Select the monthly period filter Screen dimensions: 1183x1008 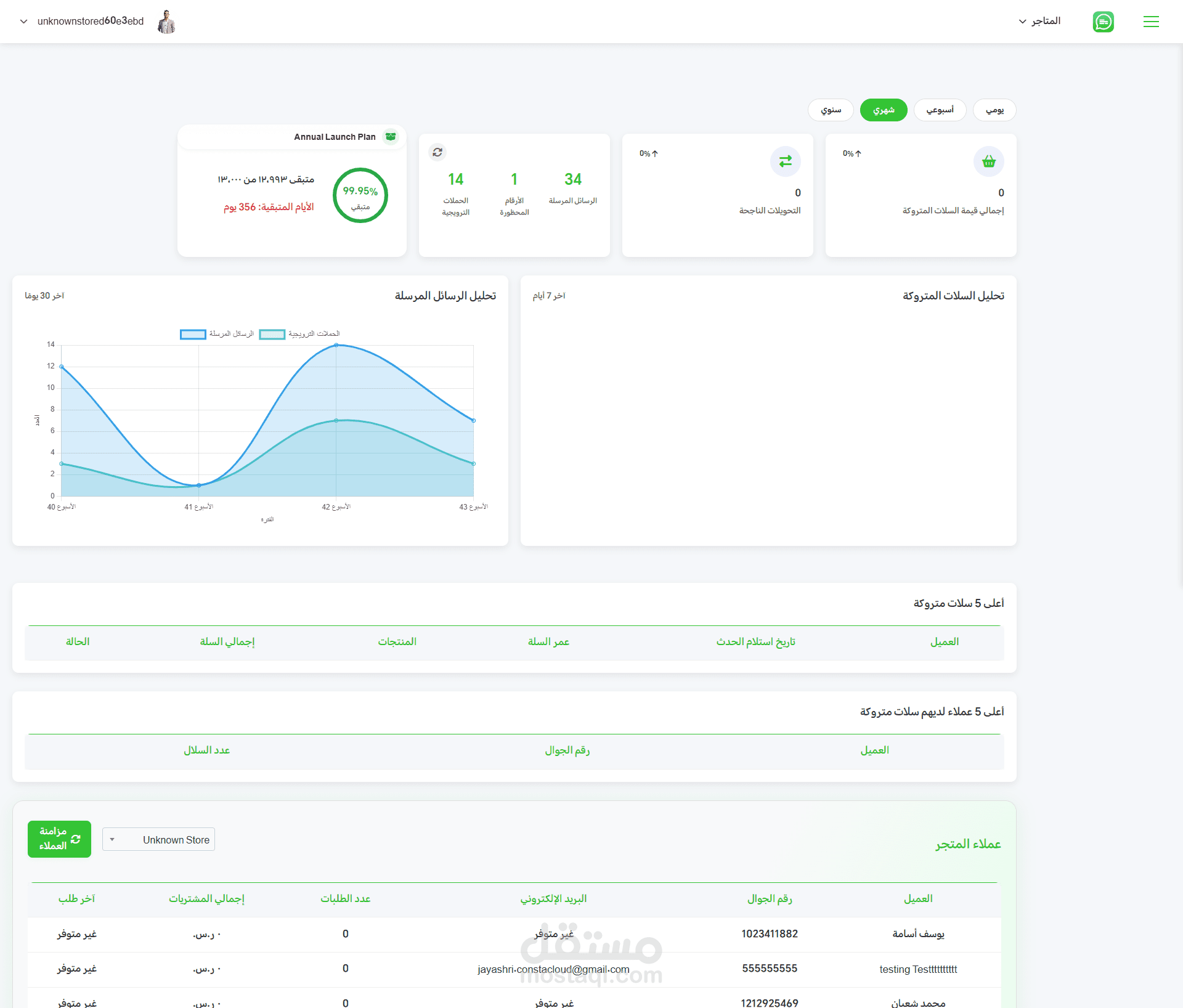[x=884, y=110]
